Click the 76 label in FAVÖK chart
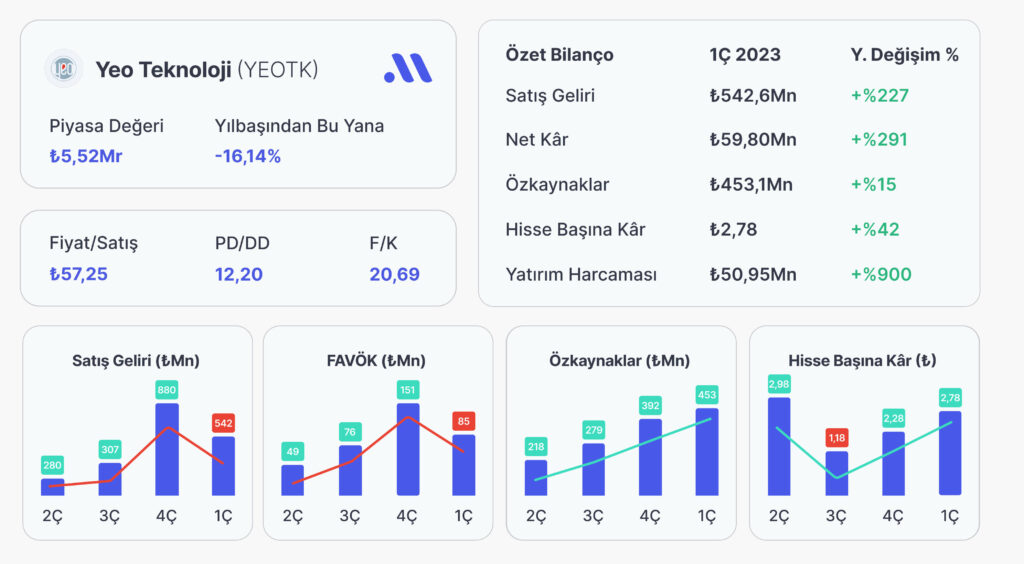 pyautogui.click(x=350, y=431)
